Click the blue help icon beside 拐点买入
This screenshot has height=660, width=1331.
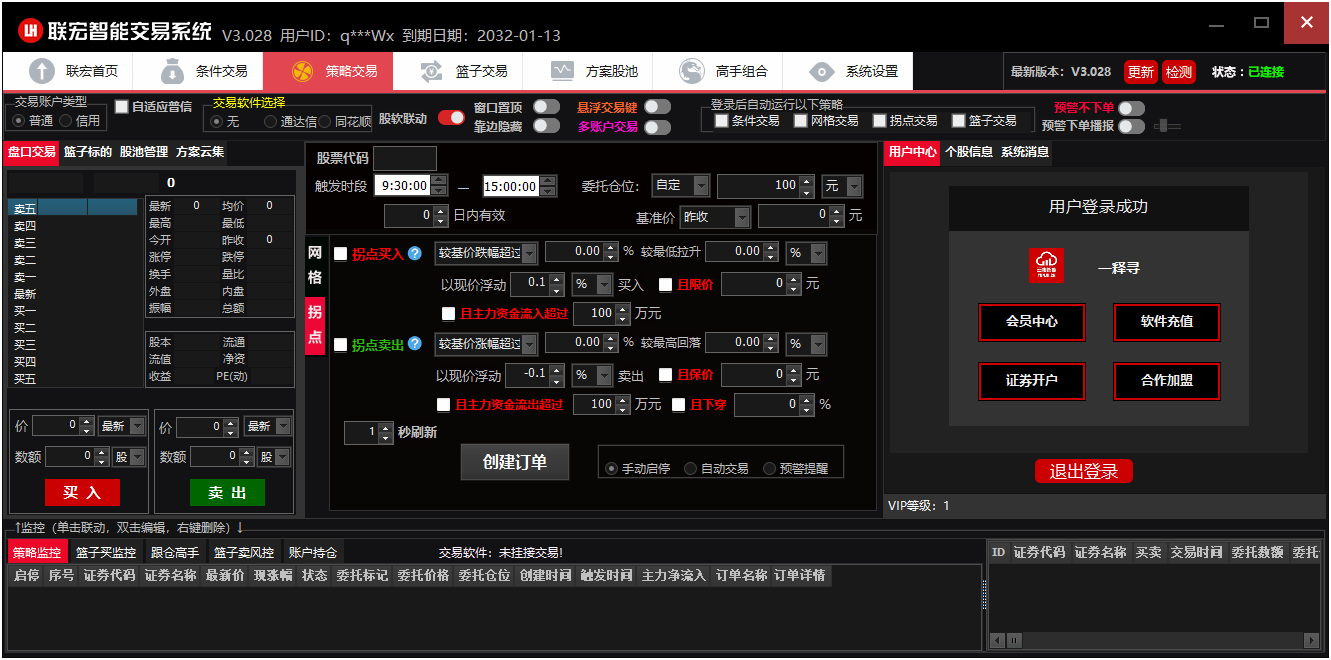click(415, 254)
